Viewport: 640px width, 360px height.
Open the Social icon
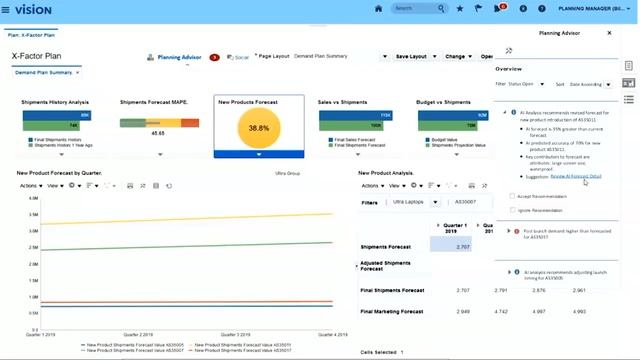[230, 57]
